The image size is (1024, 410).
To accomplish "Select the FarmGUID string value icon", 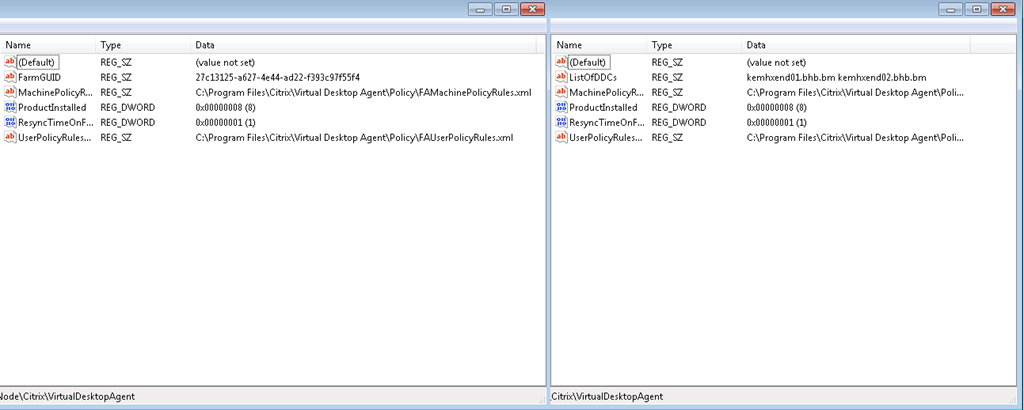I will tap(10, 77).
